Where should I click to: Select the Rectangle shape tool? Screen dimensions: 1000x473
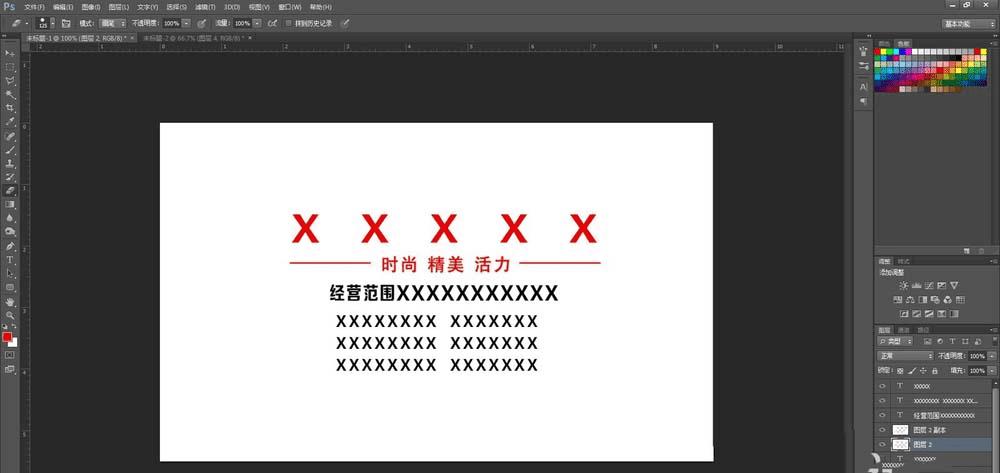click(10, 287)
